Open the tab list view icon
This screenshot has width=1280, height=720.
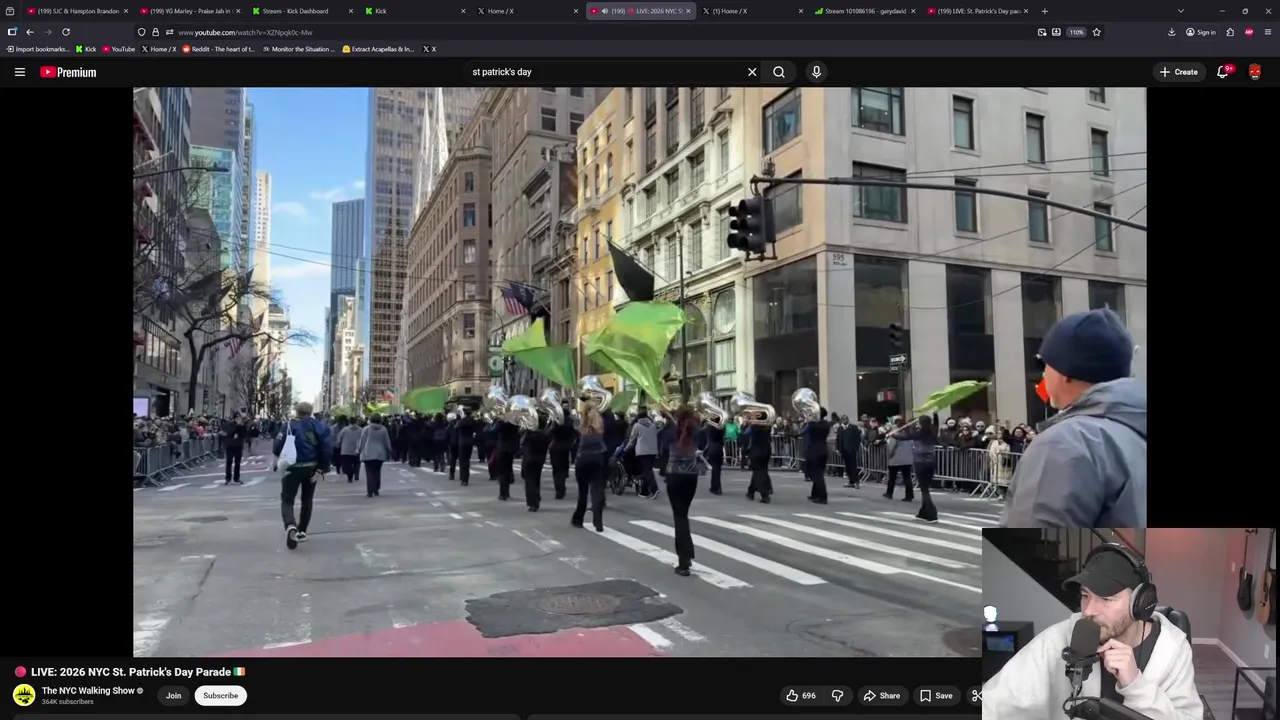10,11
